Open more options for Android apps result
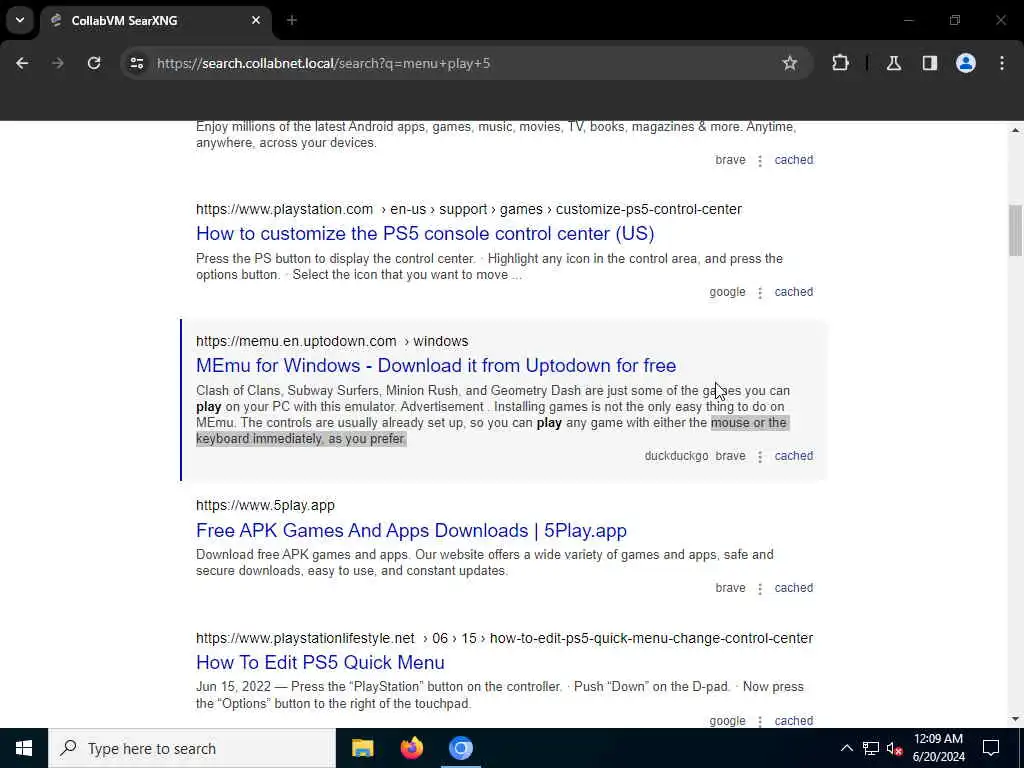The height and width of the screenshot is (768, 1024). [760, 161]
